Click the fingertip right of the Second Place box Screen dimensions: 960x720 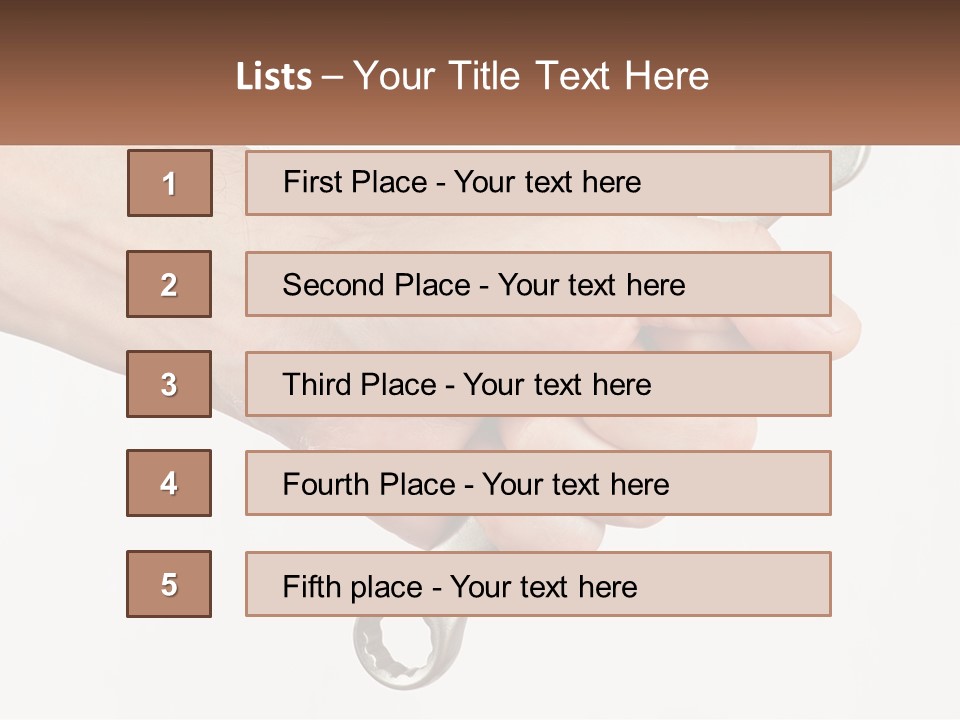click(x=846, y=318)
